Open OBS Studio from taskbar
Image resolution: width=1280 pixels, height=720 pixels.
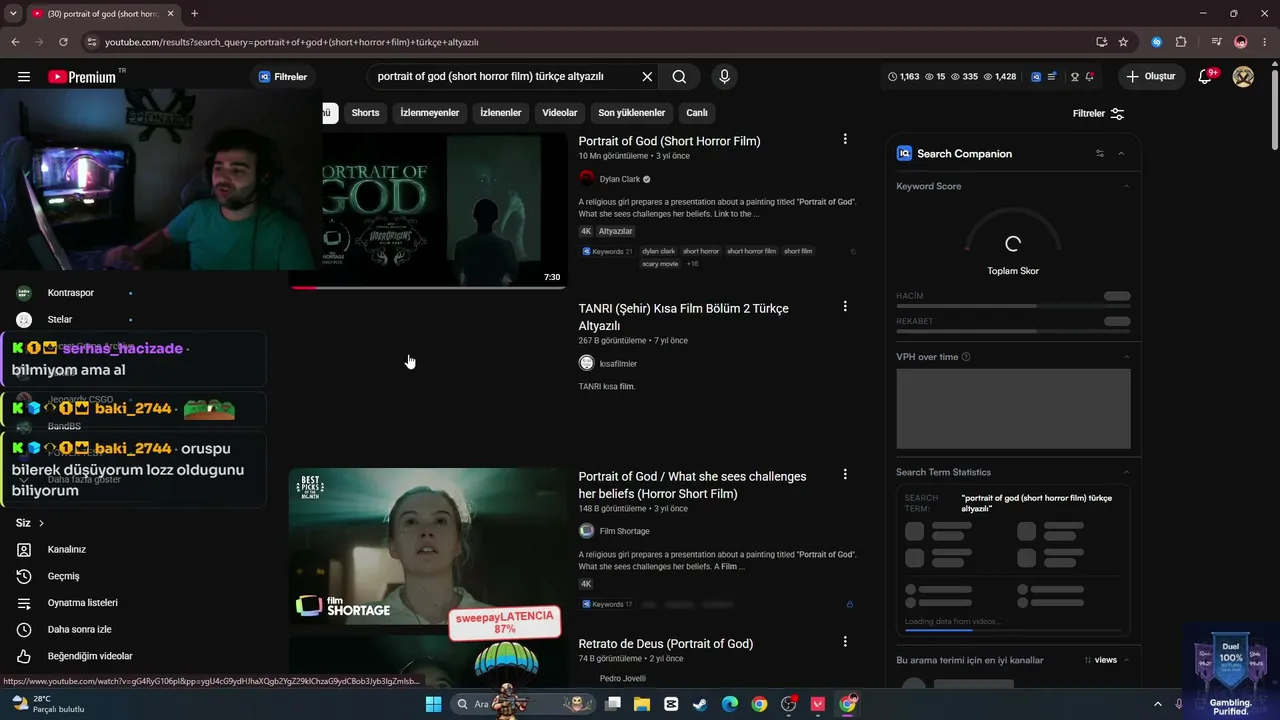coord(789,704)
